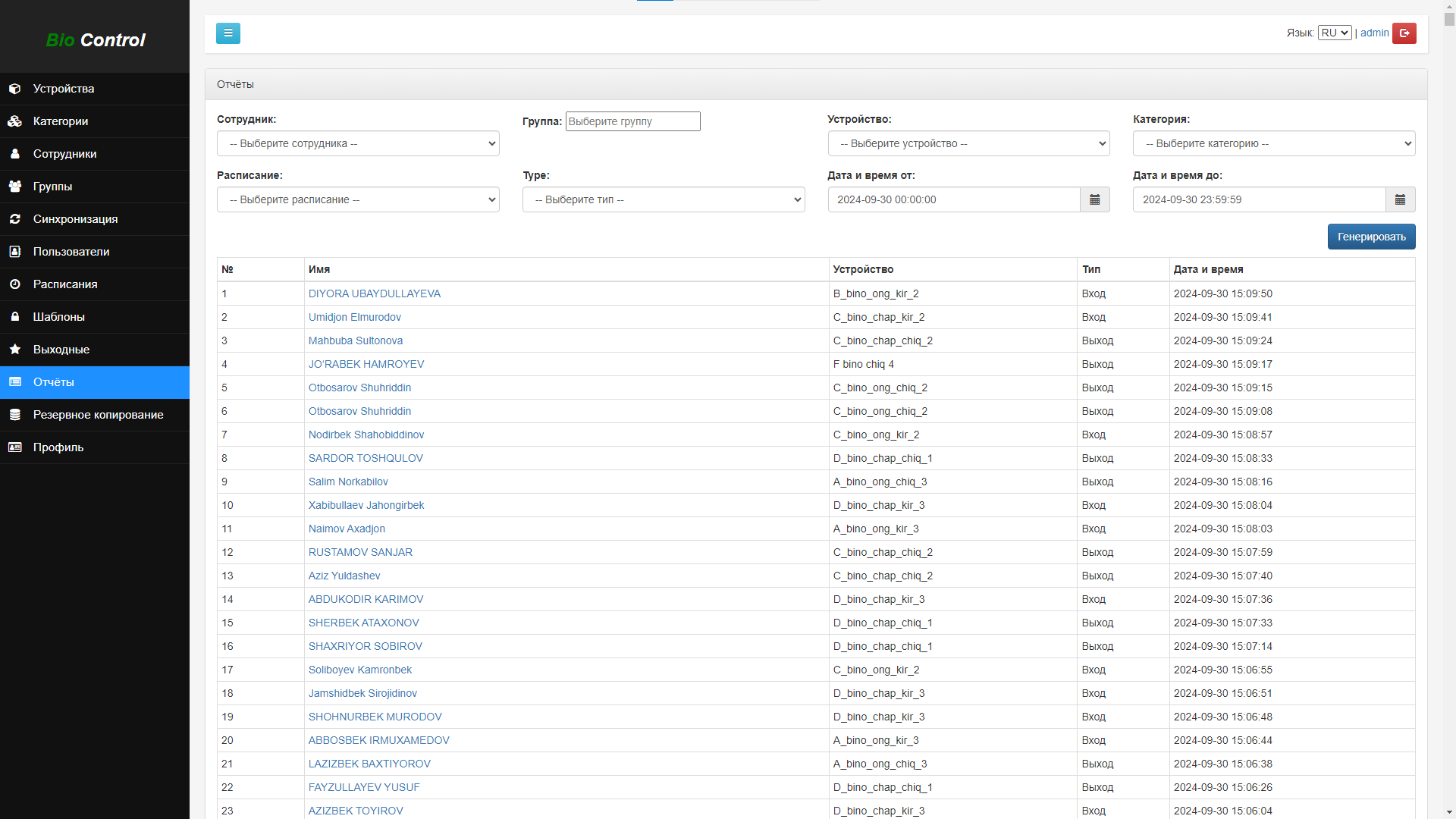
Task: Click the Профиль card icon
Action: (x=14, y=447)
